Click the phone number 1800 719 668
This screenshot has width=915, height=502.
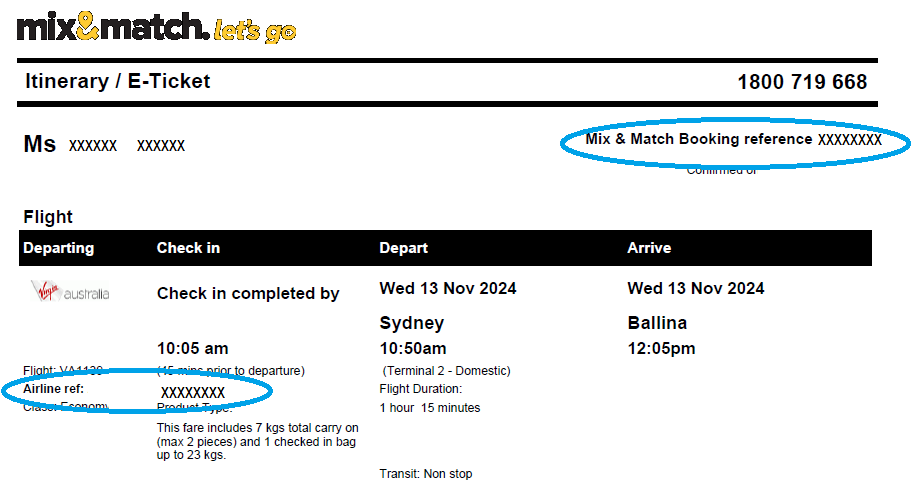[802, 82]
